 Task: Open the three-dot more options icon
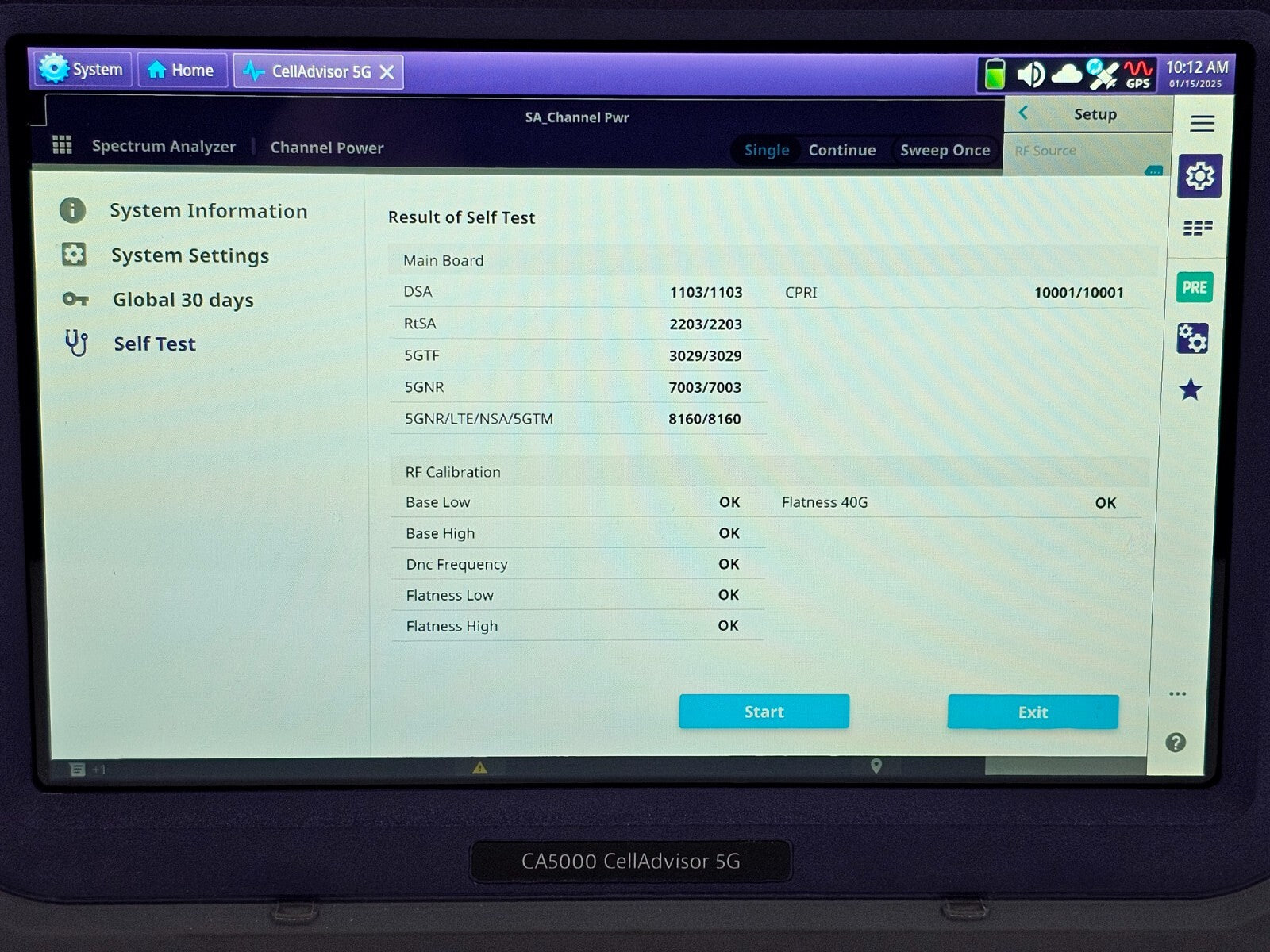tap(1177, 694)
